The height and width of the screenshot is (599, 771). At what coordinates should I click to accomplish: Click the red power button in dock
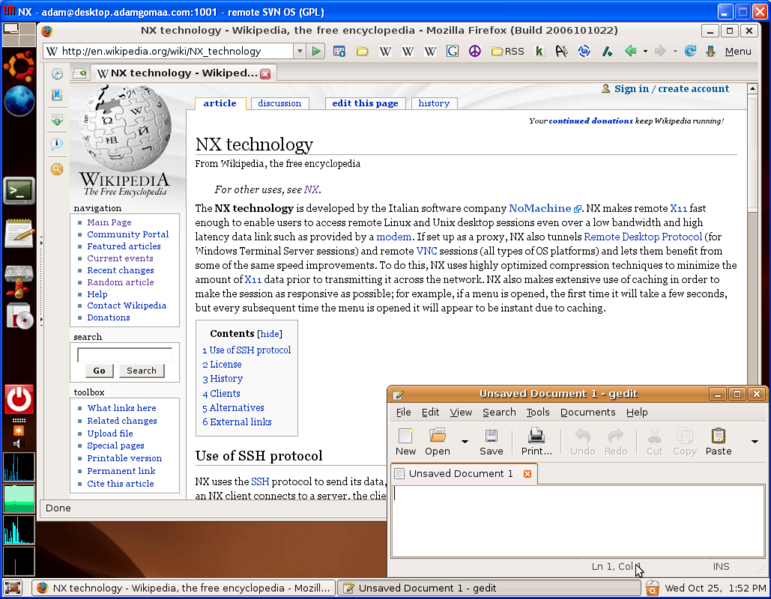click(19, 399)
